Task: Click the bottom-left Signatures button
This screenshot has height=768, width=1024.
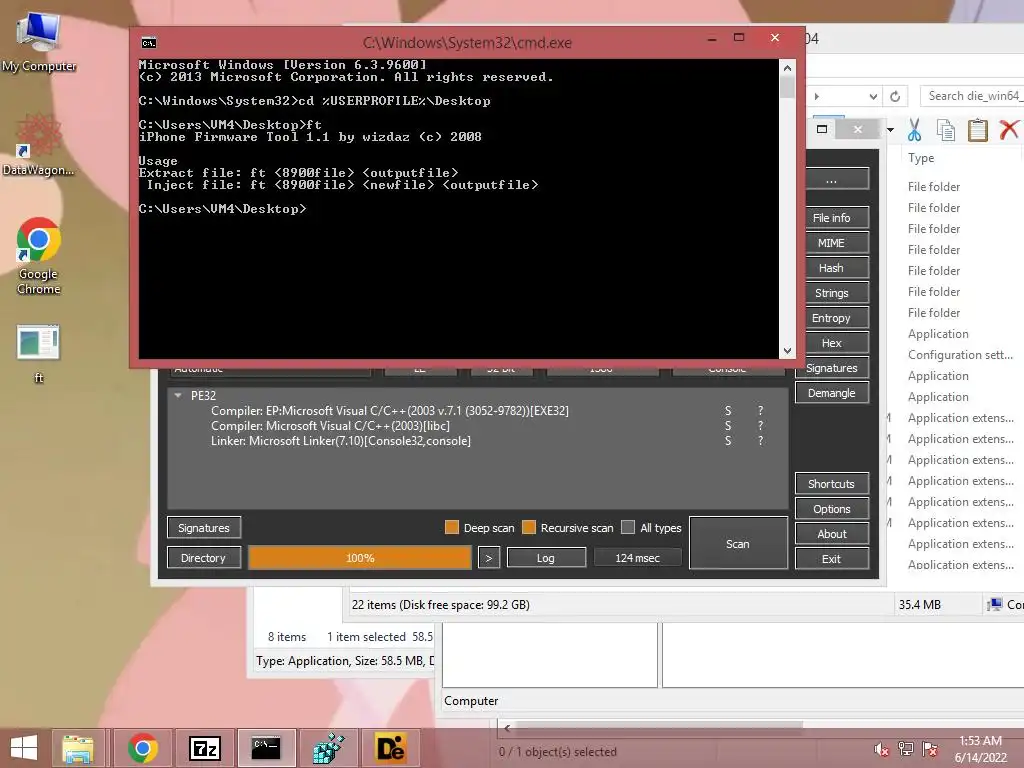Action: (204, 528)
